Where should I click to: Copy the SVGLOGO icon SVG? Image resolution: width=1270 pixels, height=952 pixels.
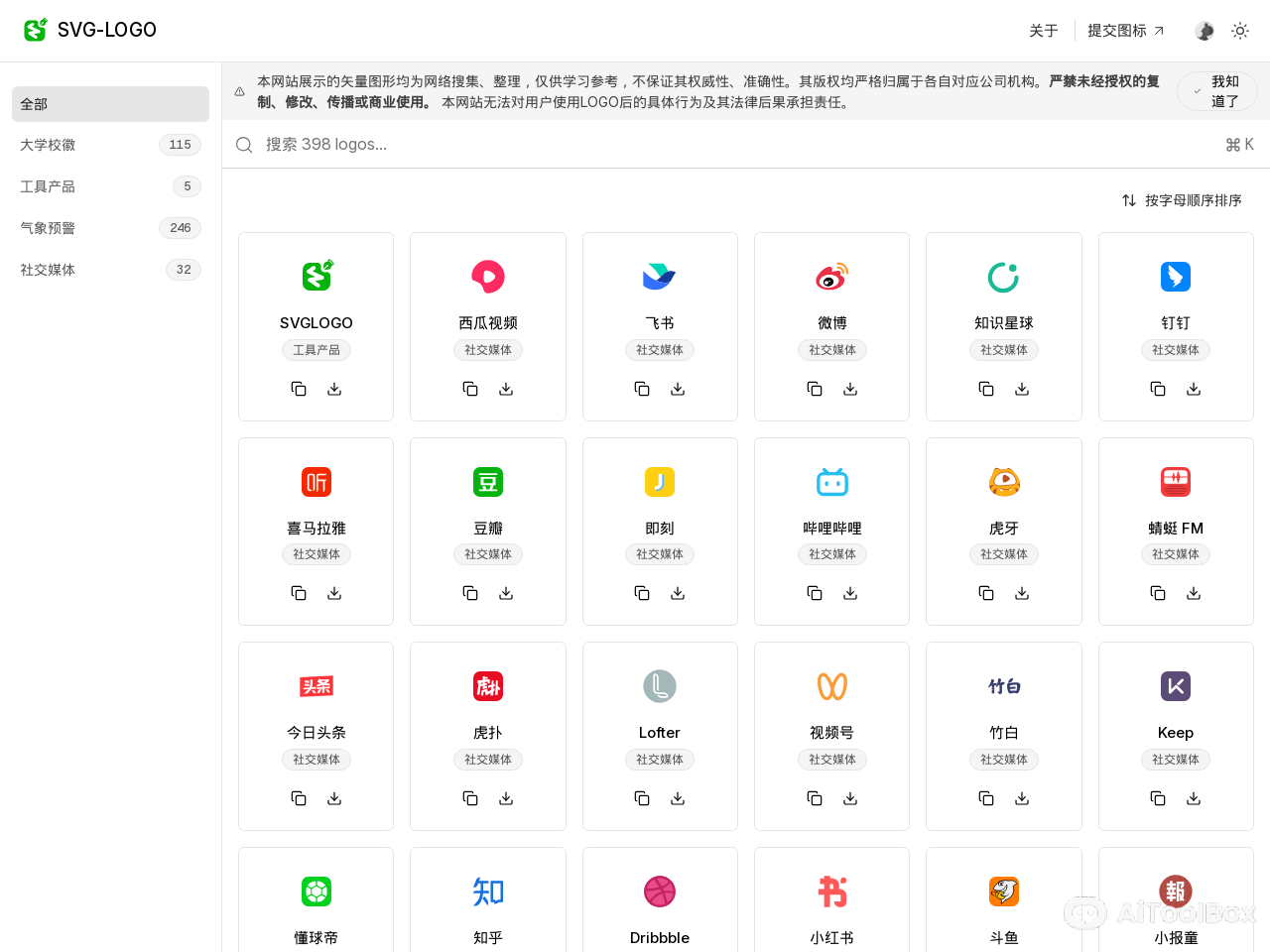[x=299, y=389]
